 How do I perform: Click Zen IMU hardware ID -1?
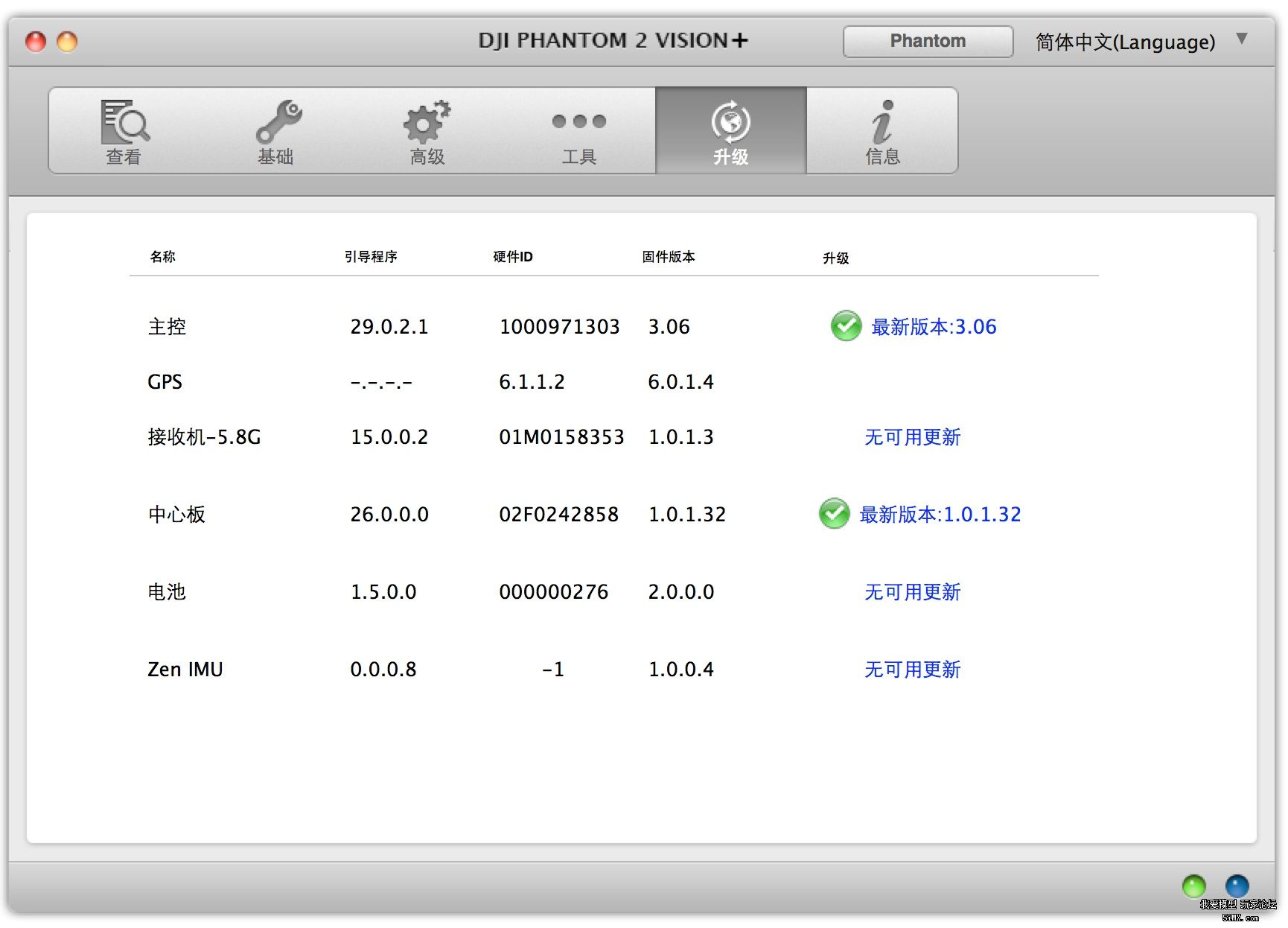pyautogui.click(x=553, y=669)
